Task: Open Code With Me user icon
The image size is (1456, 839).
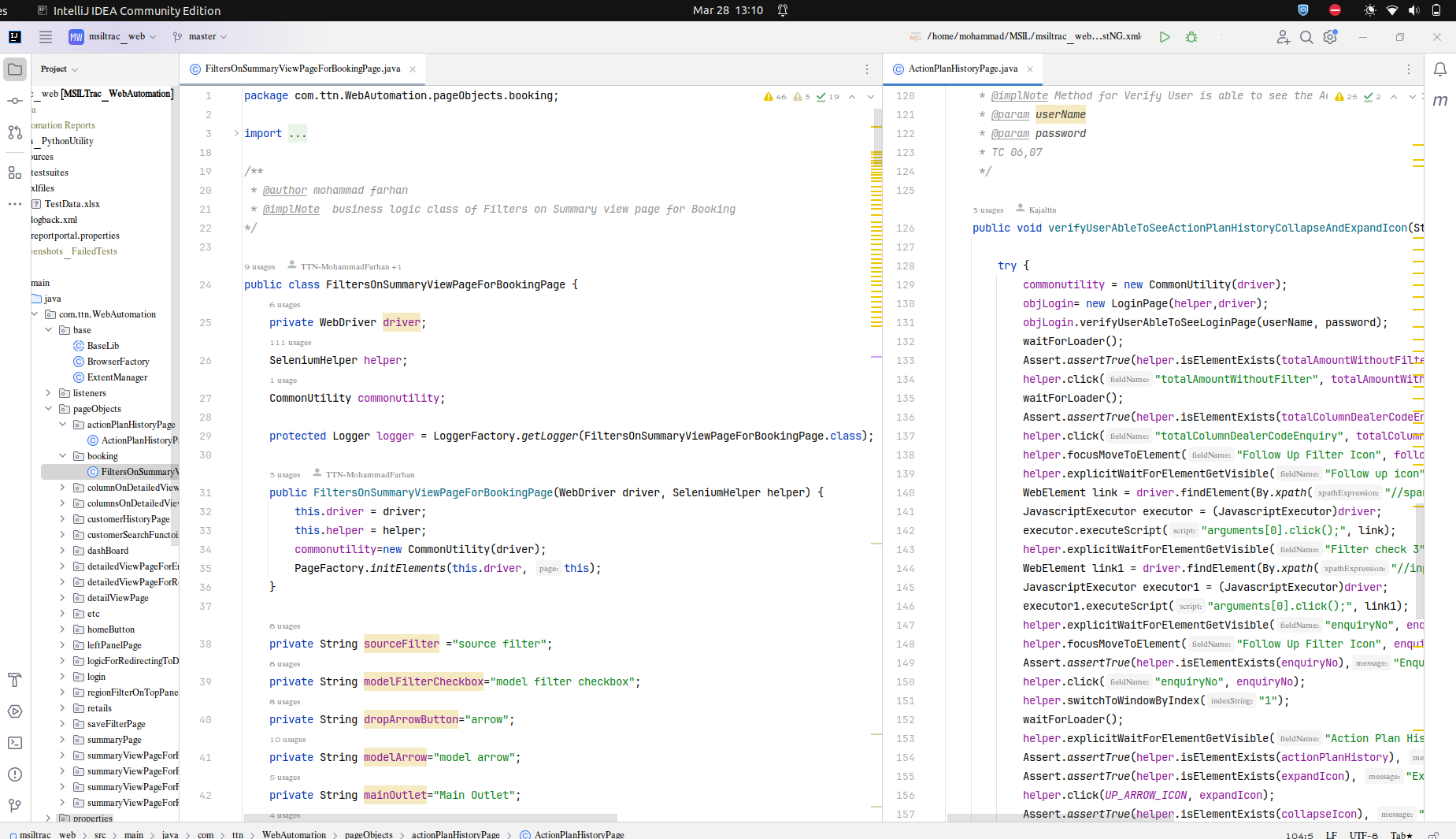Action: pos(1283,37)
